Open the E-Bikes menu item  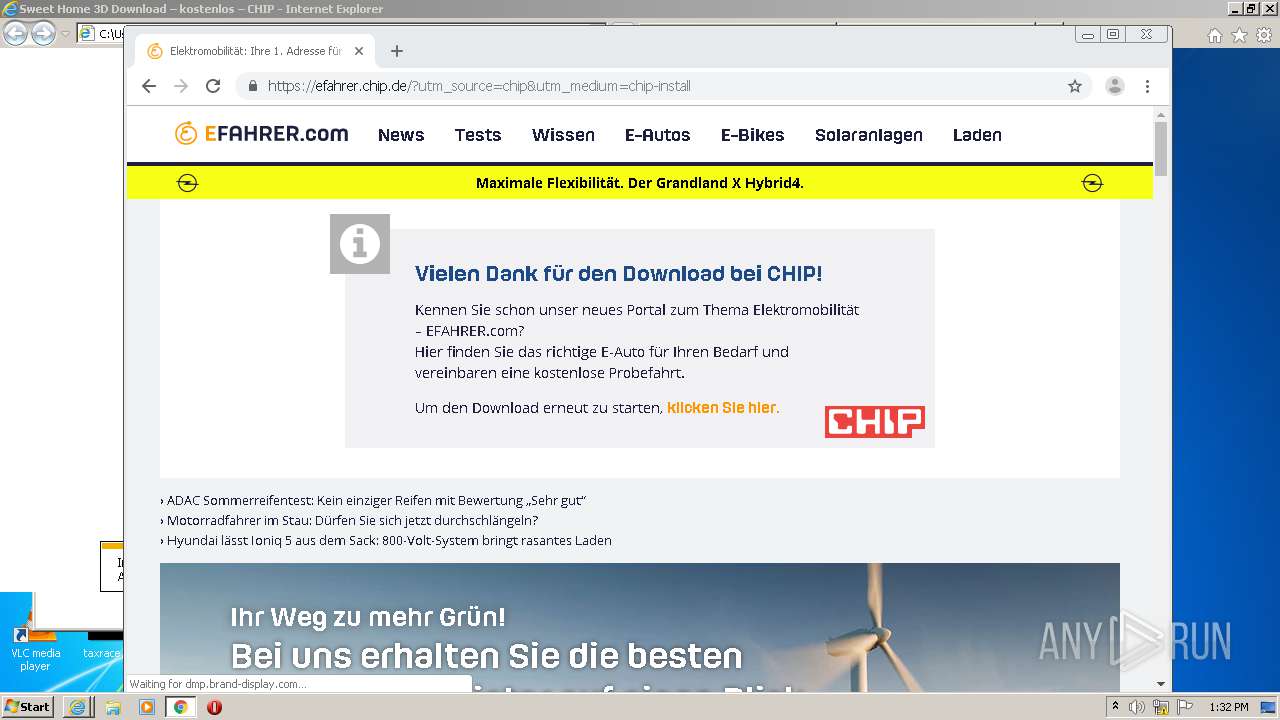752,135
